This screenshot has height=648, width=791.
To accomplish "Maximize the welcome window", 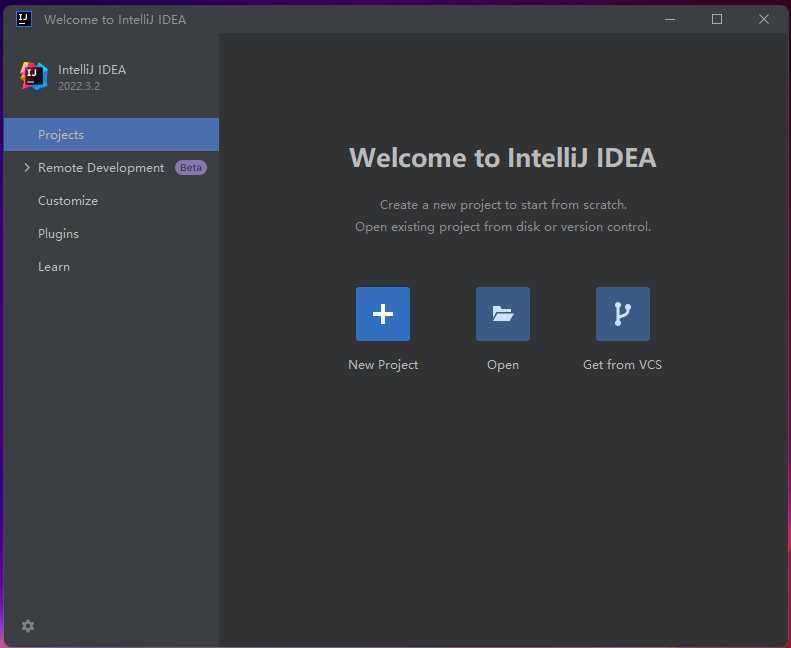I will [717, 19].
